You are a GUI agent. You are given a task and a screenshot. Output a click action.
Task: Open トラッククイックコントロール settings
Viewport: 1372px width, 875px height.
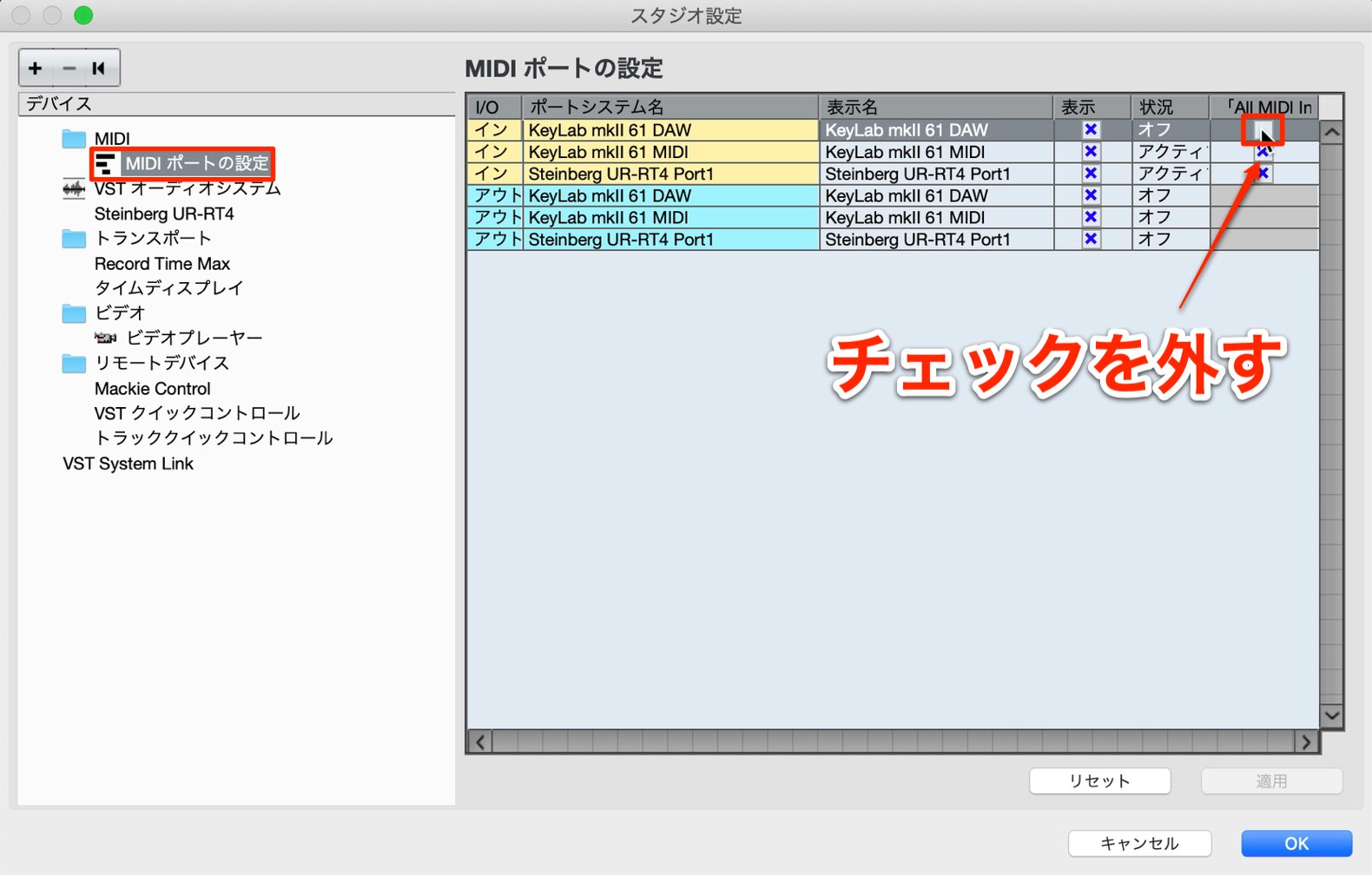pos(214,438)
